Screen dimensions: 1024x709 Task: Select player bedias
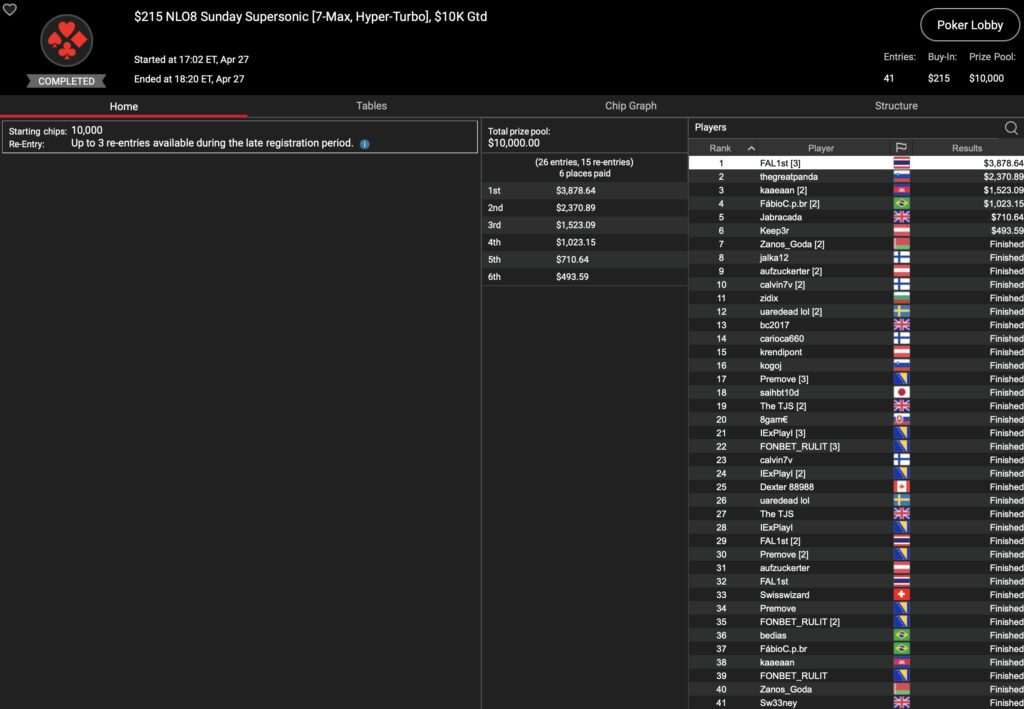pos(773,635)
